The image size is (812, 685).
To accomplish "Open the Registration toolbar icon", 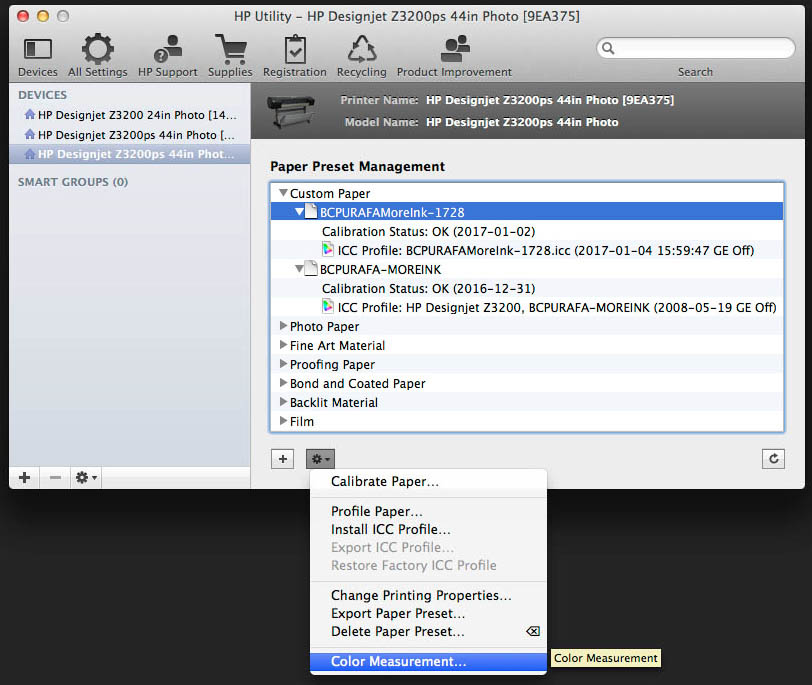I will 294,50.
